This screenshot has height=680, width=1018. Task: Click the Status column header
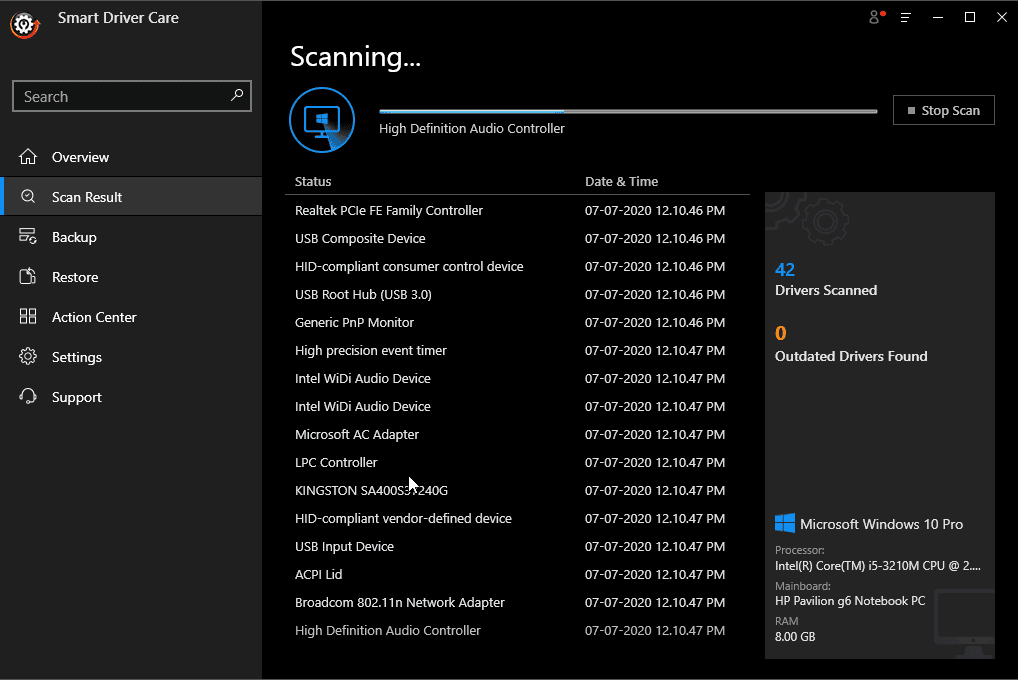pos(313,181)
